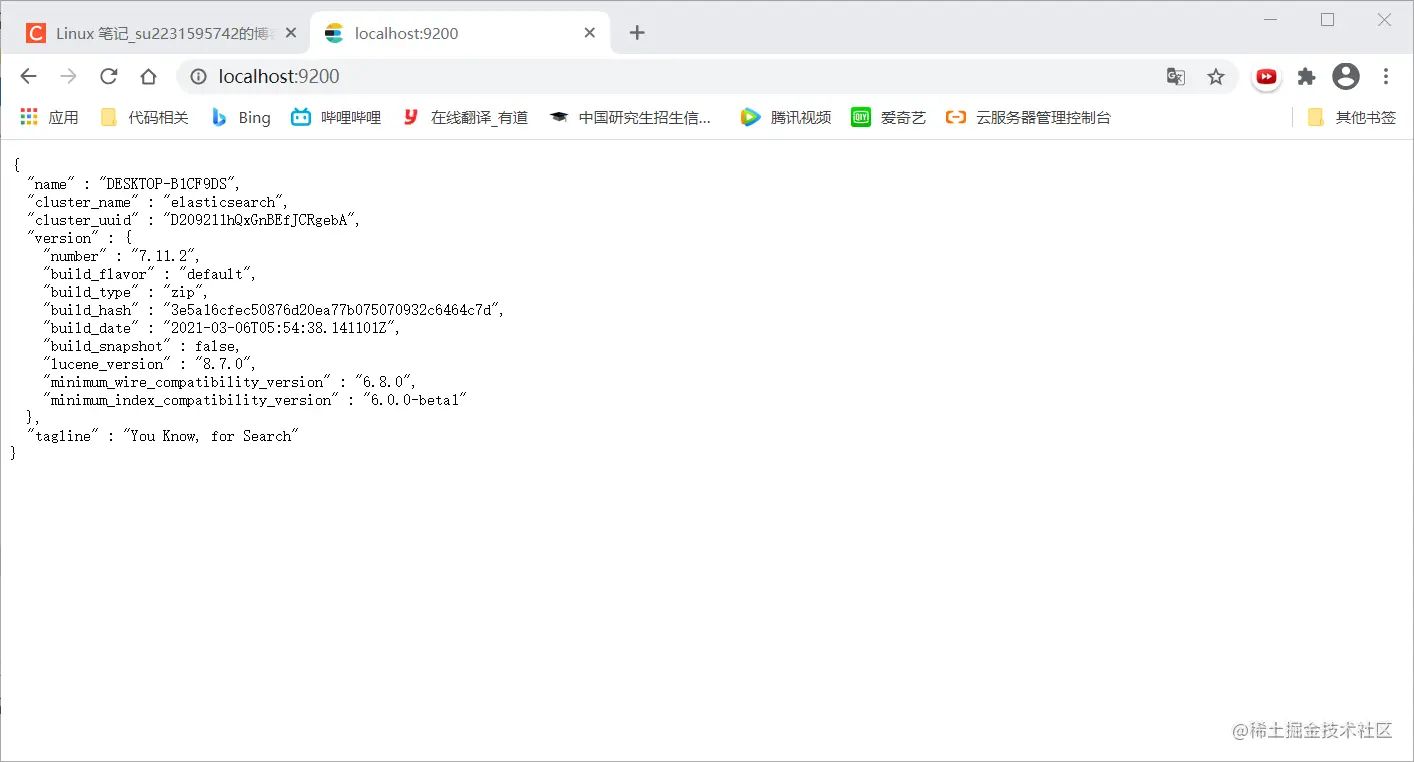
Task: Open the YouTube extension icon
Action: pos(1266,76)
